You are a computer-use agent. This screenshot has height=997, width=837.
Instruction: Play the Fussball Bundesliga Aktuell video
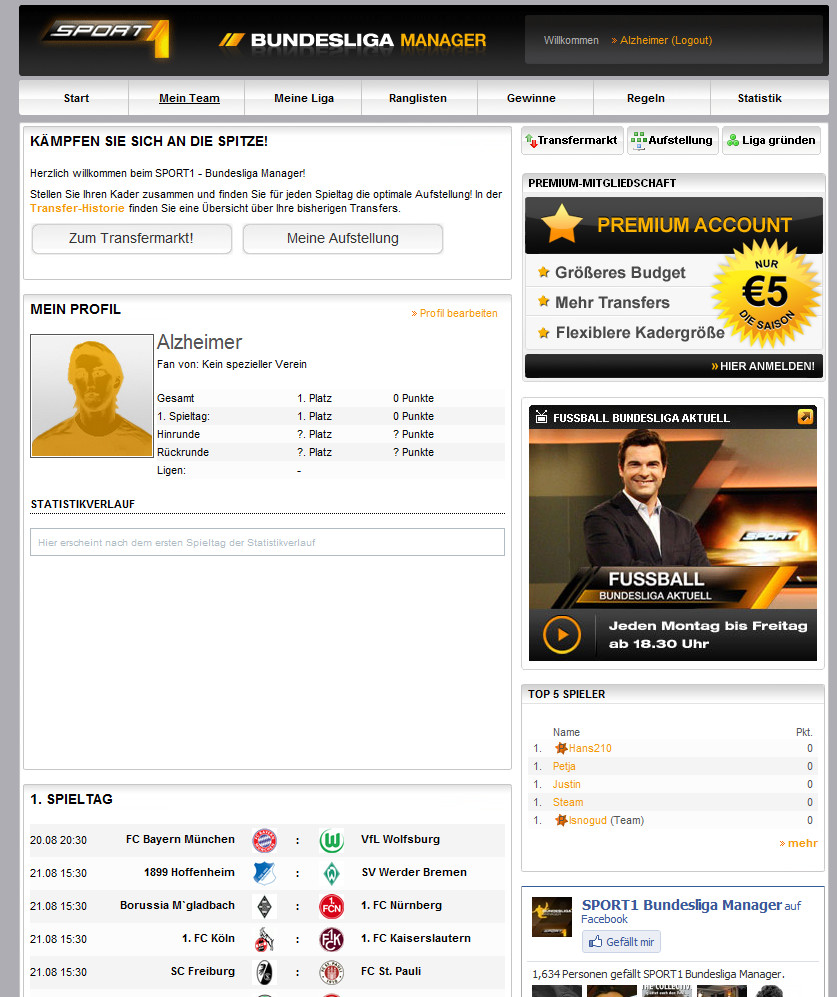(562, 635)
